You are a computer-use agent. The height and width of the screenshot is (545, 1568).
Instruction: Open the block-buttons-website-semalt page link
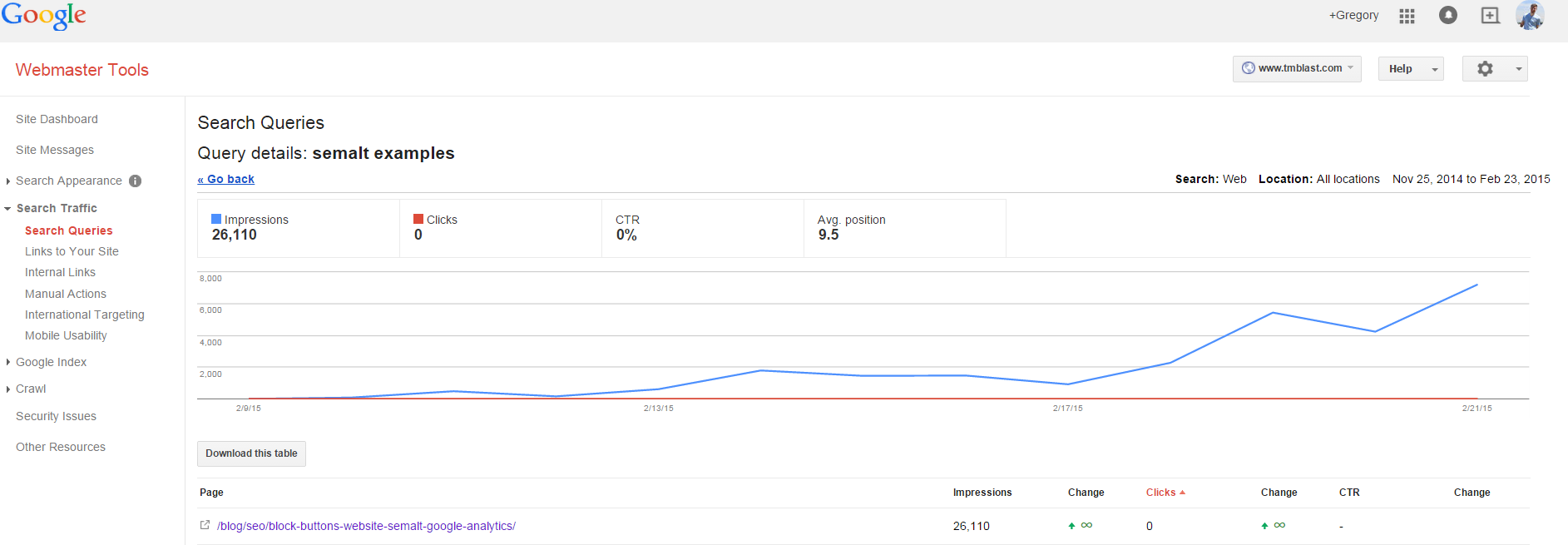click(x=366, y=526)
